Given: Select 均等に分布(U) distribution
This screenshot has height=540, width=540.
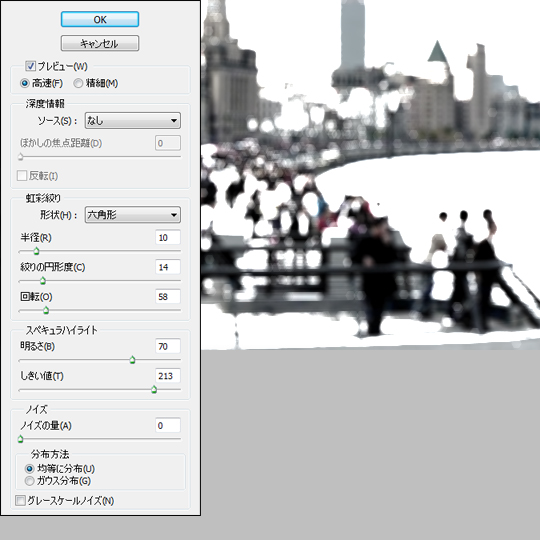Looking at the screenshot, I should (x=30, y=469).
